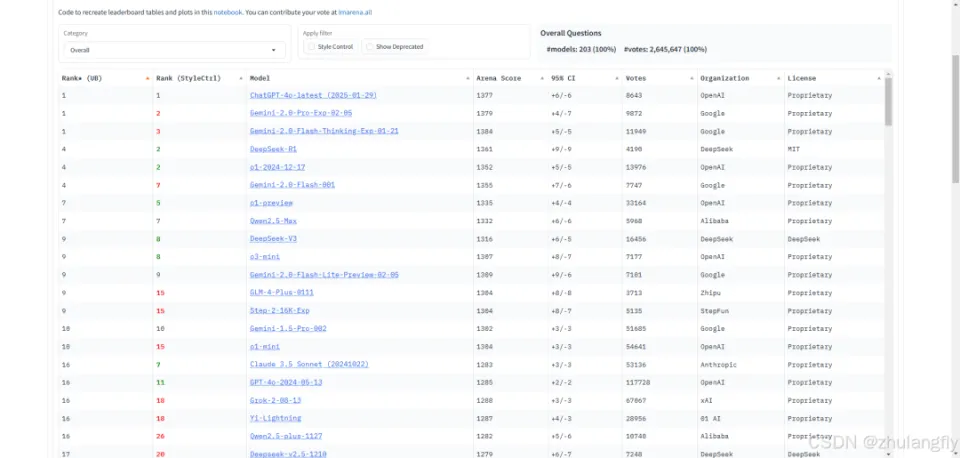960x458 pixels.
Task: Tick the Show Deprecated checkbox
Action: (x=370, y=47)
